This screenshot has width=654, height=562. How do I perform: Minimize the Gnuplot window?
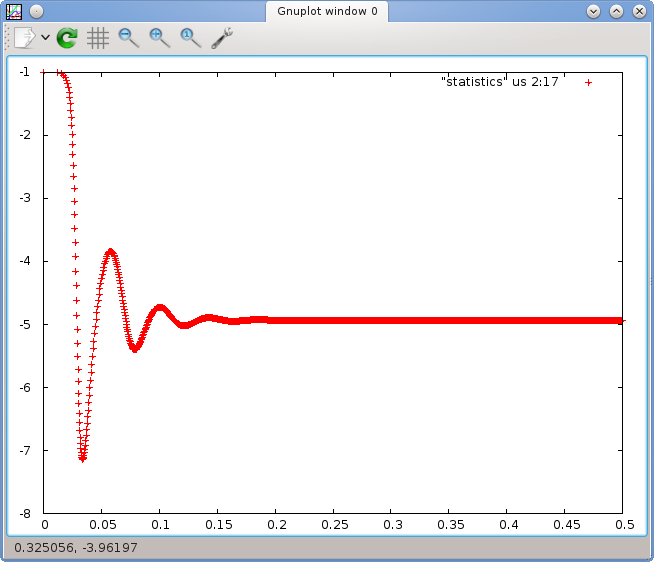[594, 11]
